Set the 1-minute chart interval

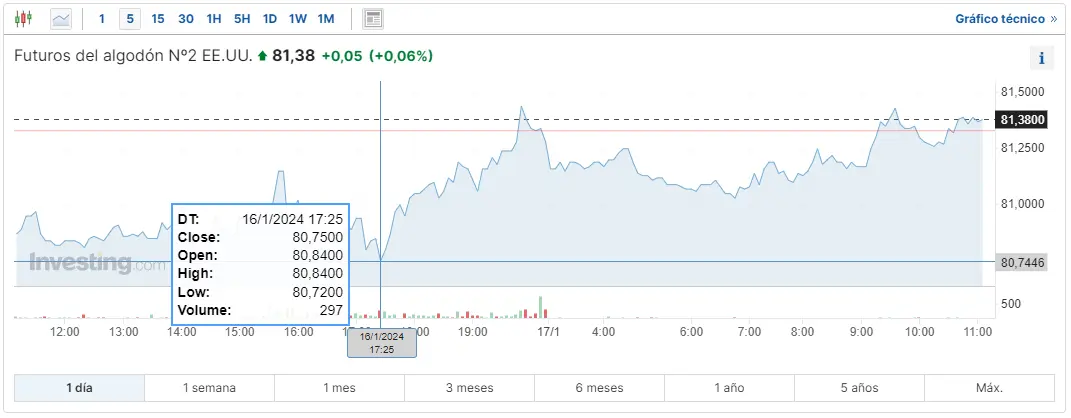coord(102,19)
